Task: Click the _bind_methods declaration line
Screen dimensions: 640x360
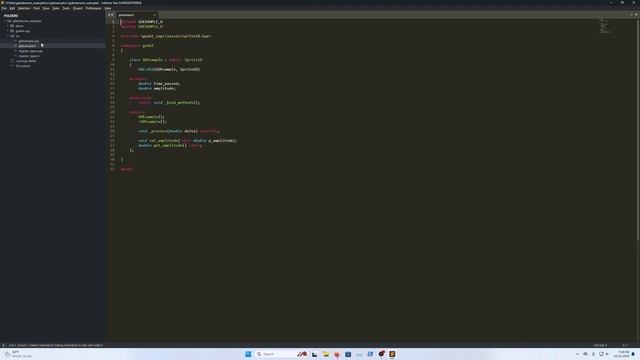Action: (x=169, y=102)
